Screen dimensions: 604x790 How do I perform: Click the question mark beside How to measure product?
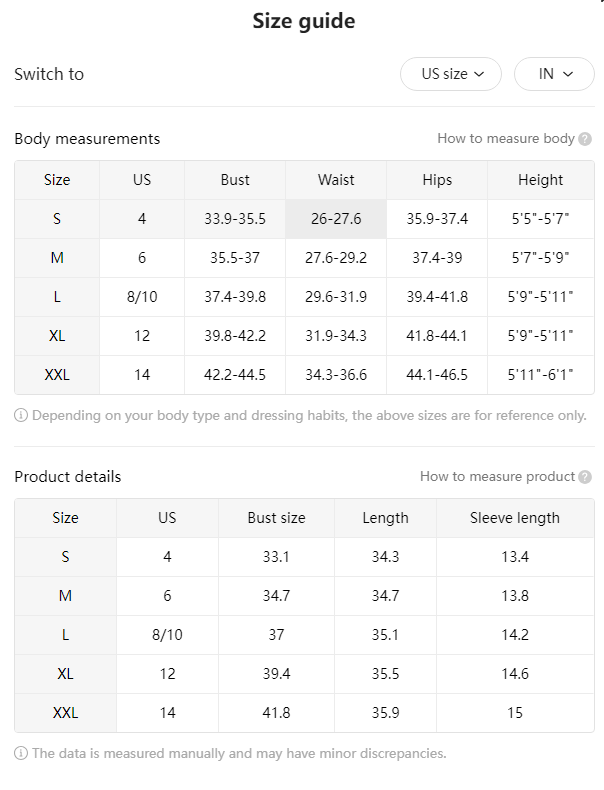pyautogui.click(x=585, y=477)
